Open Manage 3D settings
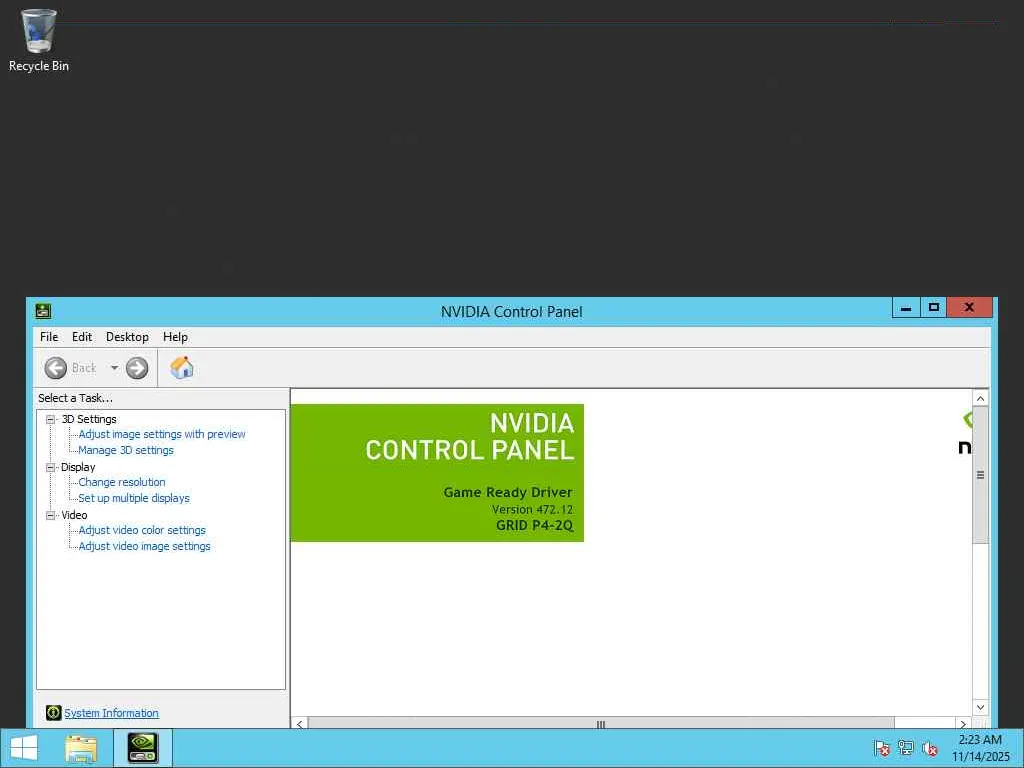The height and width of the screenshot is (768, 1024). click(x=126, y=450)
